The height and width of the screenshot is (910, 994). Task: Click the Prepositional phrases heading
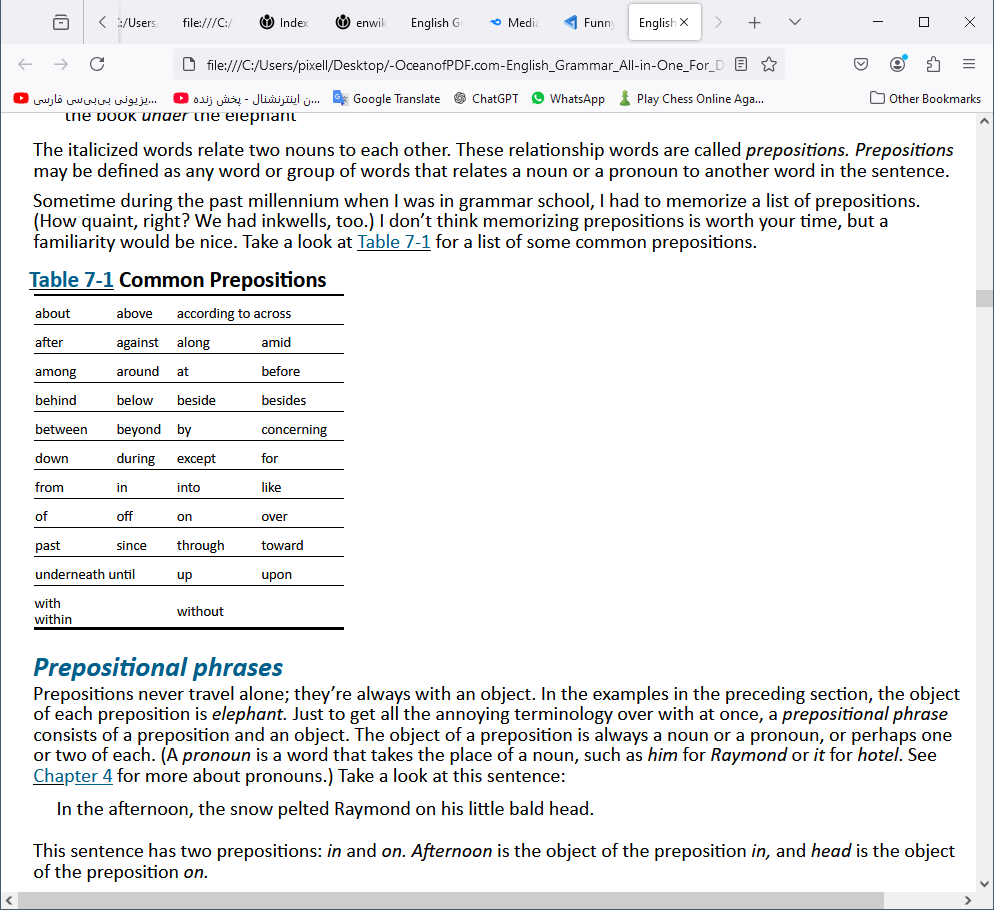[x=158, y=667]
